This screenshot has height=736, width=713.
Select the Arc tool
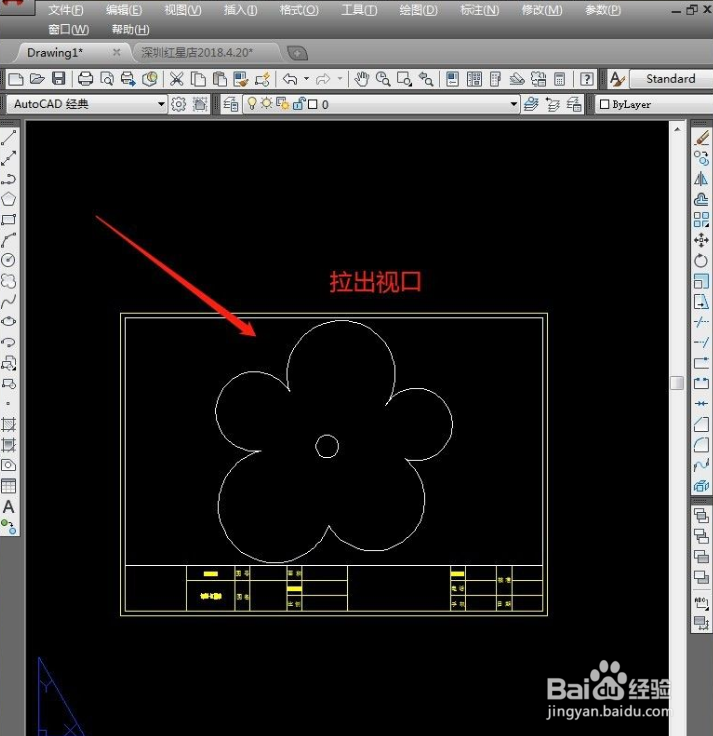coord(8,240)
